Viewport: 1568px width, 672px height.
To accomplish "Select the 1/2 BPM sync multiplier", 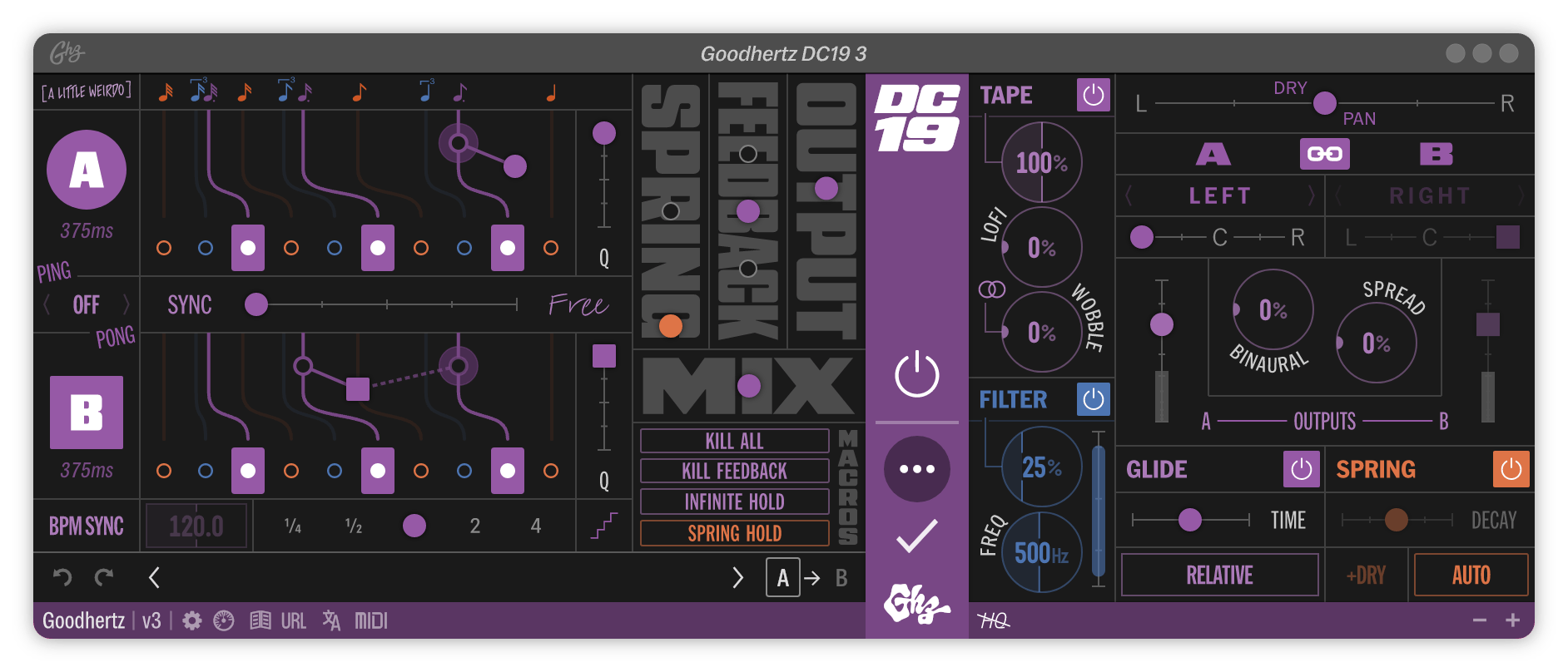I will tap(354, 526).
